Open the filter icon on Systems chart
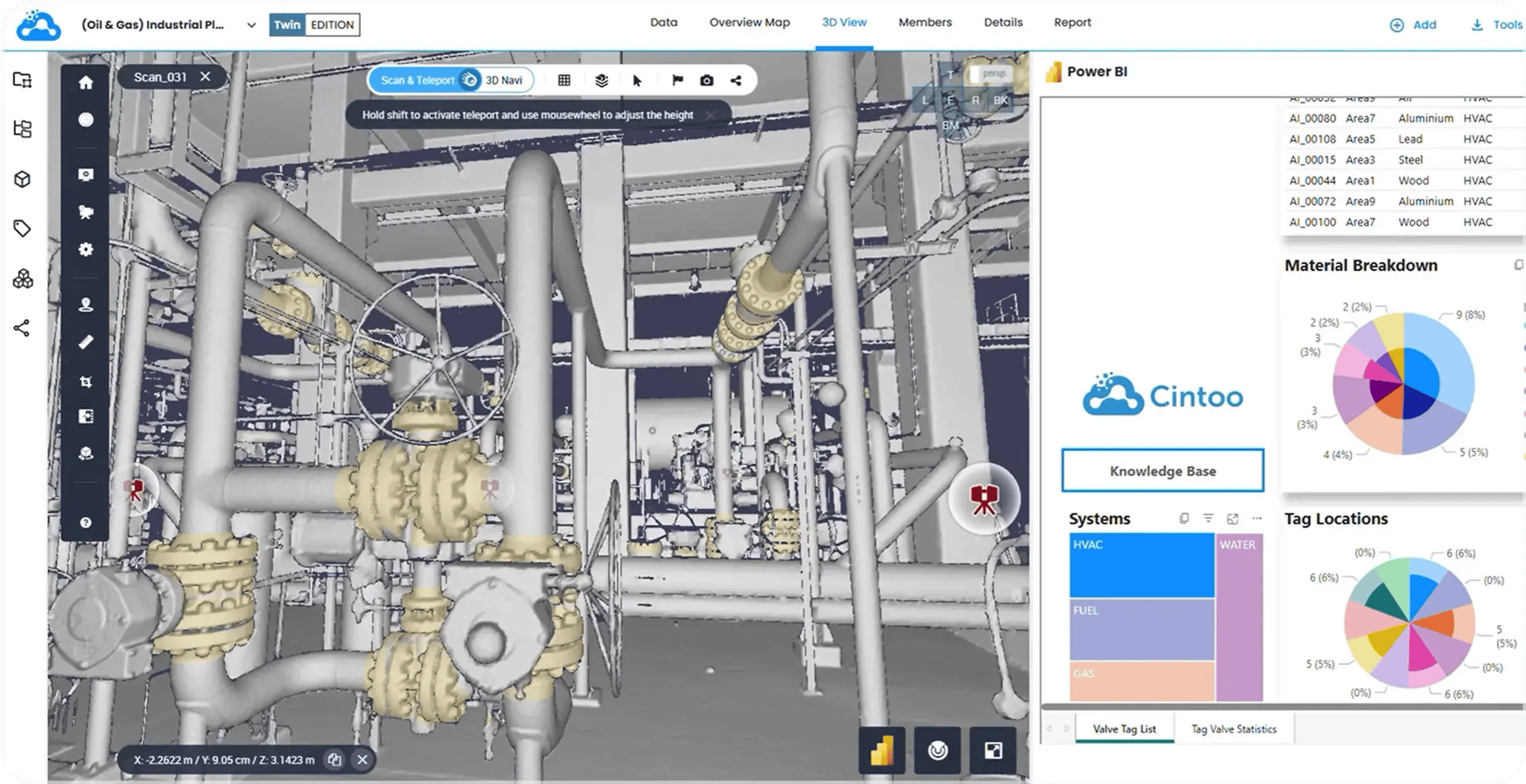 tap(1208, 519)
